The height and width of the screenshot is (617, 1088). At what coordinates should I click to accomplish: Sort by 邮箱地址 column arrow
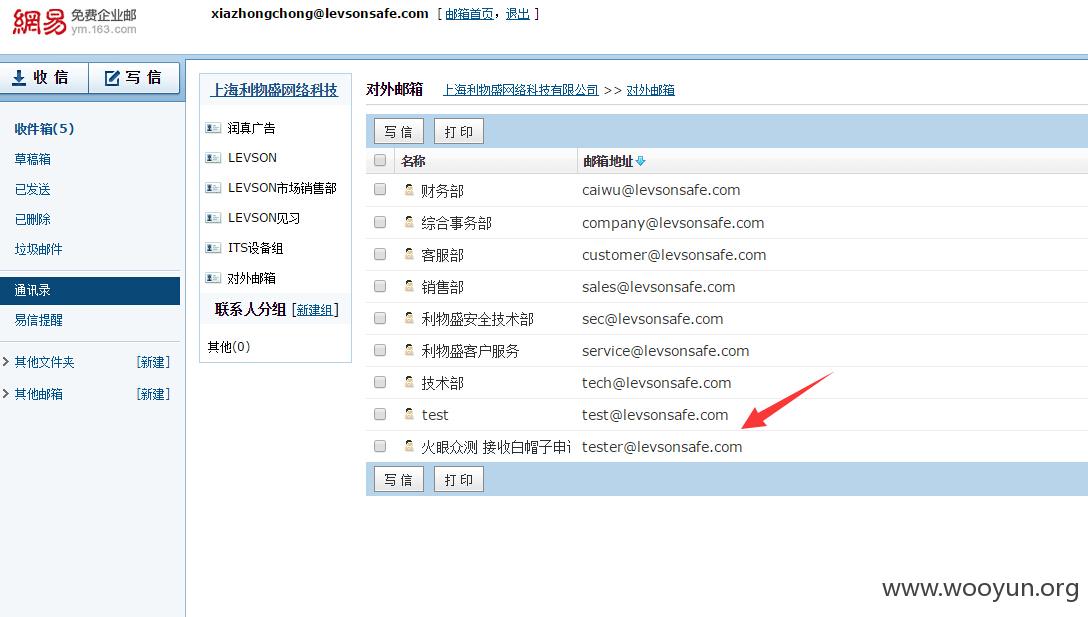tap(640, 161)
